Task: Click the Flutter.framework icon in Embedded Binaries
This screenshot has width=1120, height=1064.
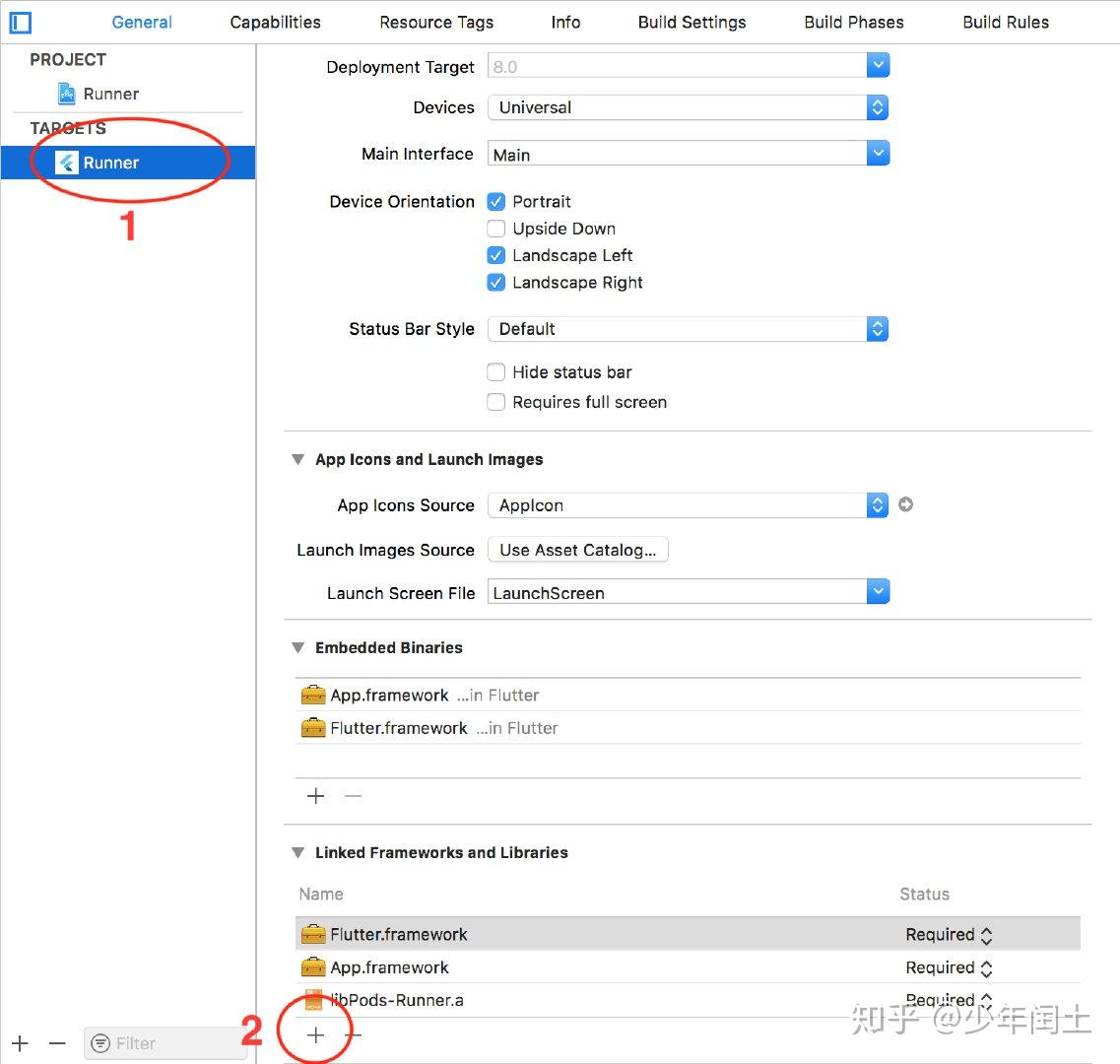Action: (313, 728)
